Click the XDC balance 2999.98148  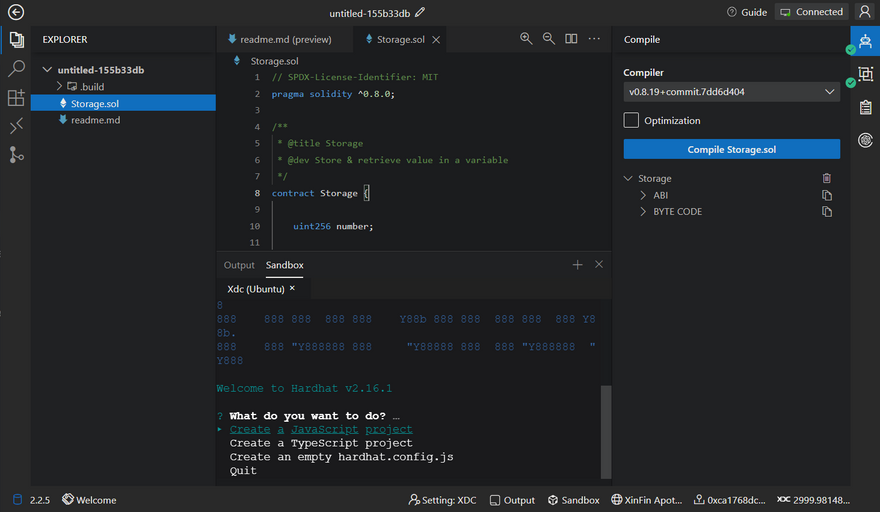[814, 500]
